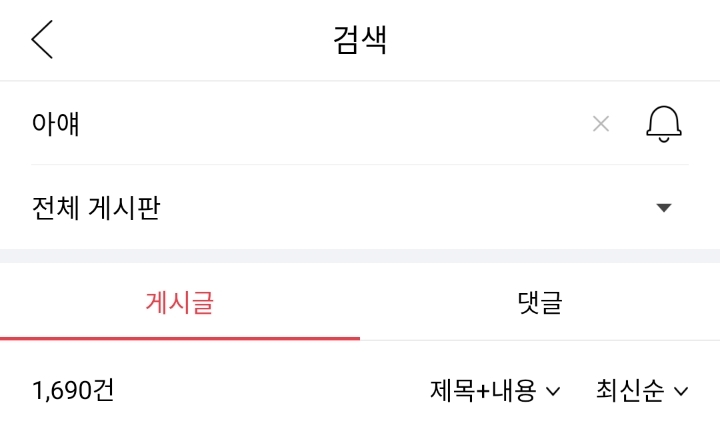This screenshot has height=425, width=720.
Task: Go back using the left arrow
Action: pos(42,40)
